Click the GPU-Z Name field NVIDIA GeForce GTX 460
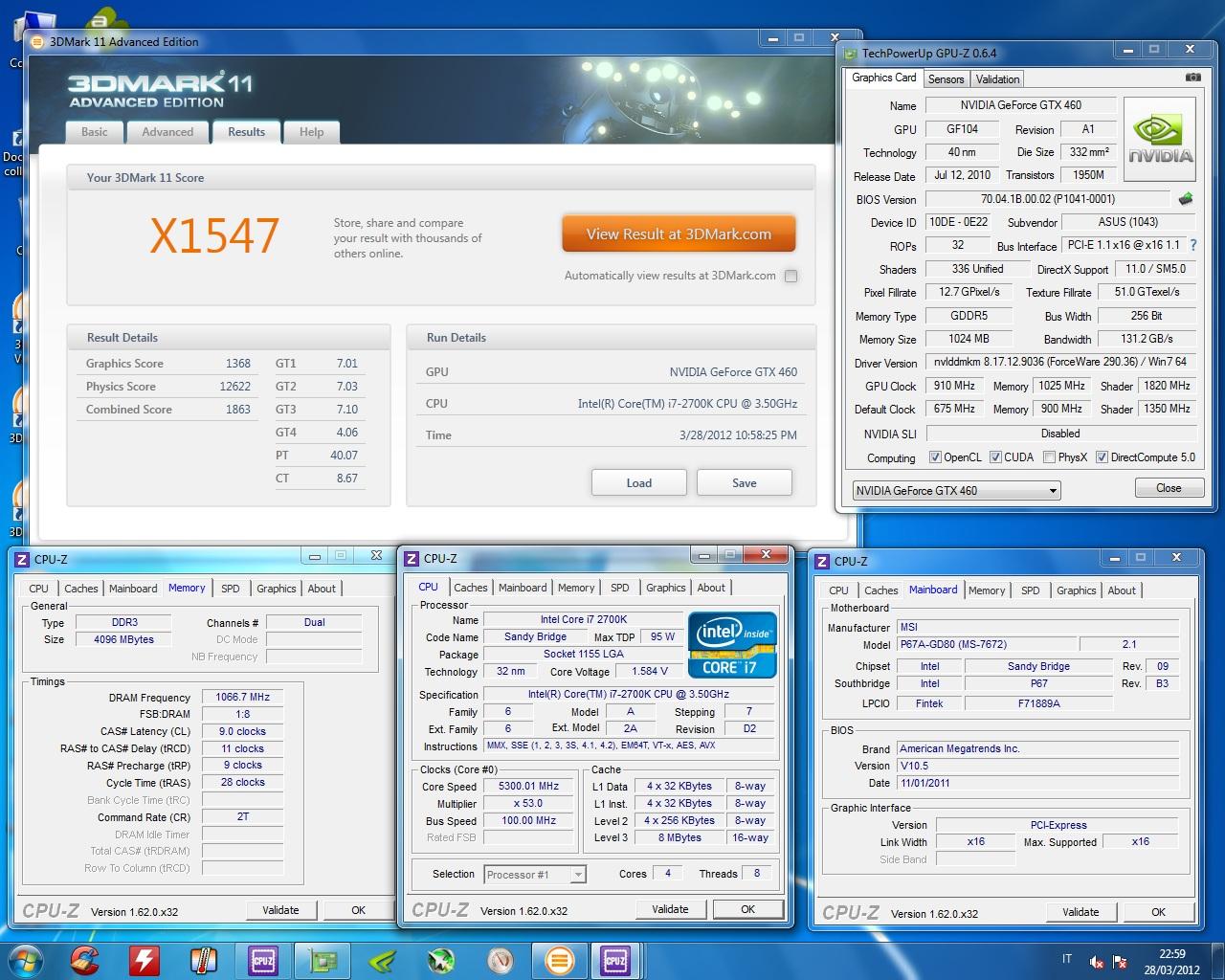Image resolution: width=1225 pixels, height=980 pixels. pyautogui.click(x=1019, y=105)
